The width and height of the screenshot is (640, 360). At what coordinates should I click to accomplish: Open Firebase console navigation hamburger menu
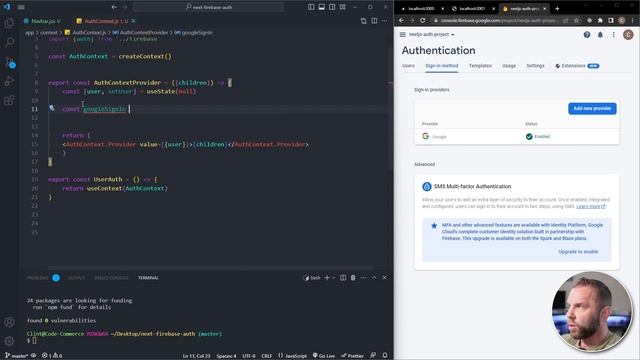click(x=402, y=35)
